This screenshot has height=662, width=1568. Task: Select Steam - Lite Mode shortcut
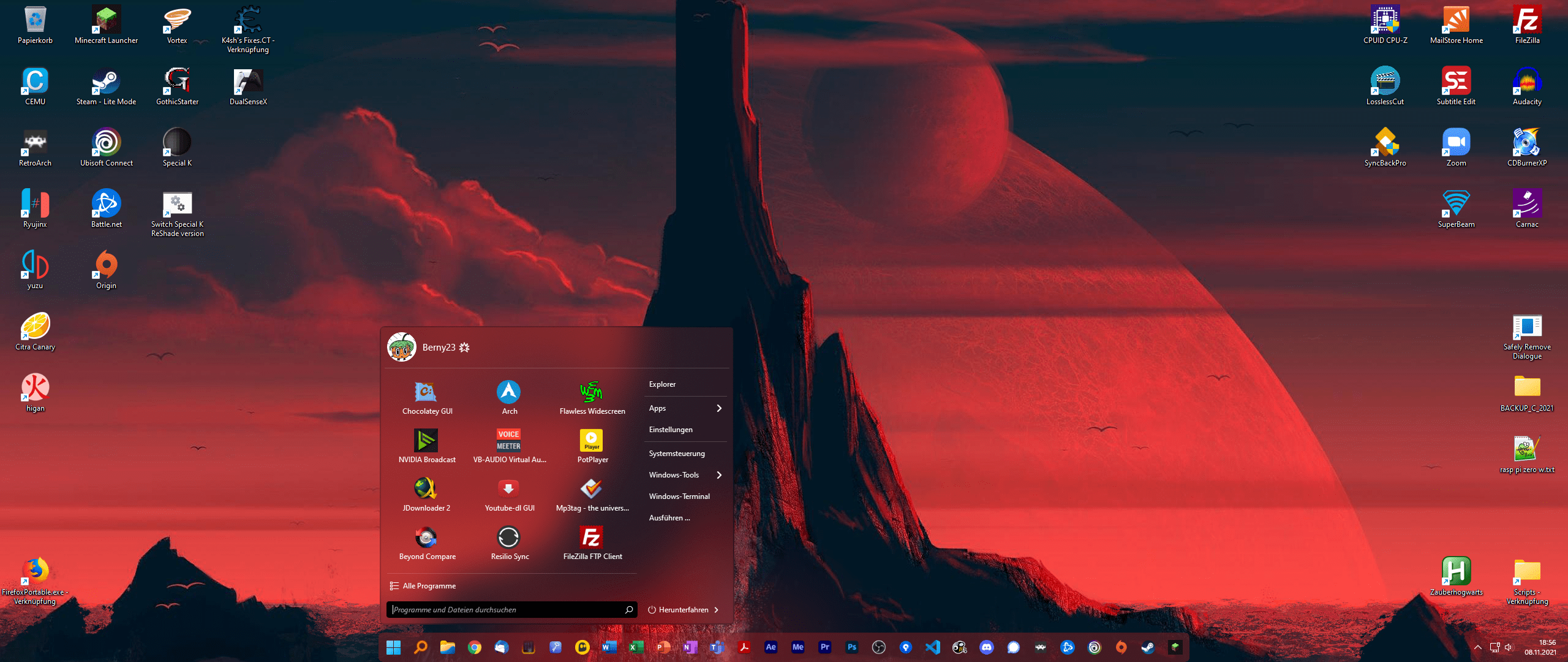106,86
